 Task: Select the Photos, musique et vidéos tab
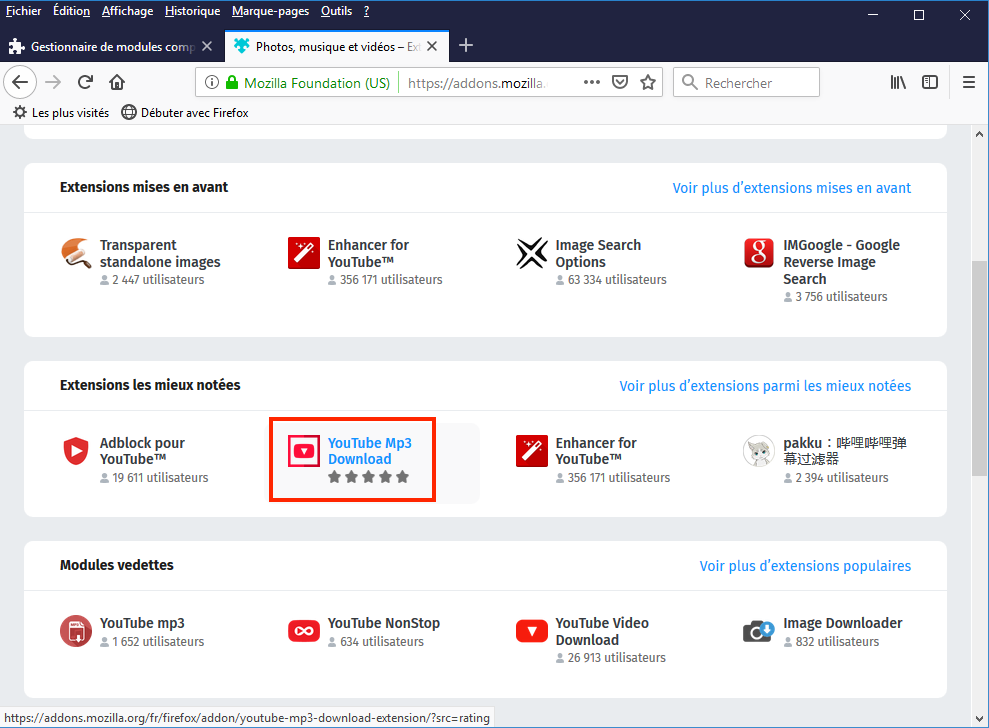click(337, 47)
